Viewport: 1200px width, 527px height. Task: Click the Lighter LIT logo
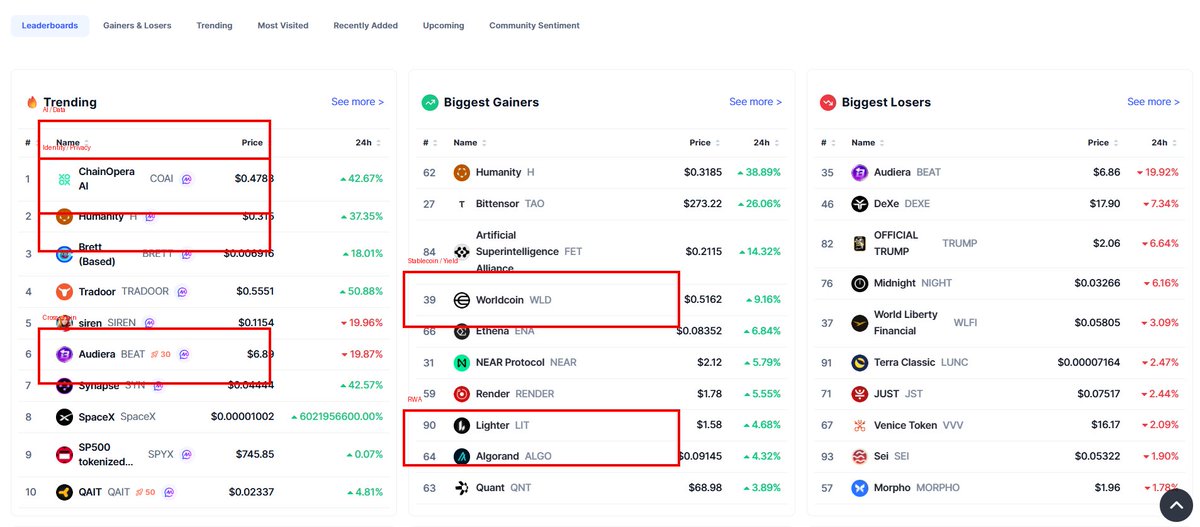coord(462,425)
